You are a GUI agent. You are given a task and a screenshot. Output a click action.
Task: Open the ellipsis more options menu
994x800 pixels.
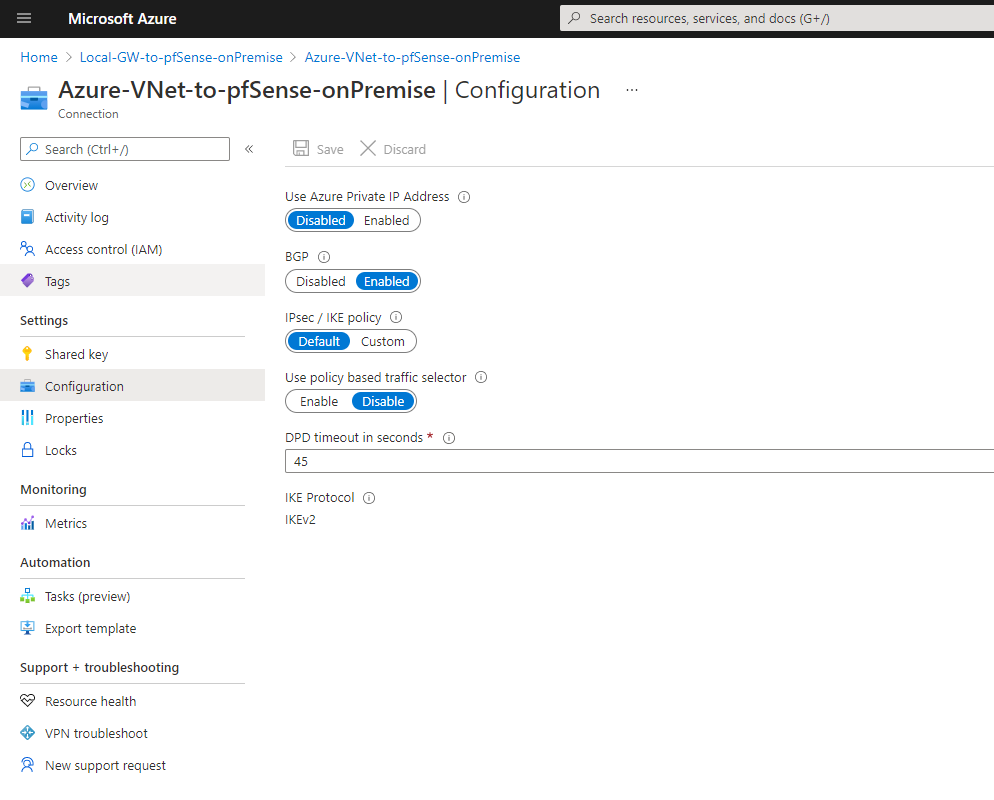pos(631,90)
